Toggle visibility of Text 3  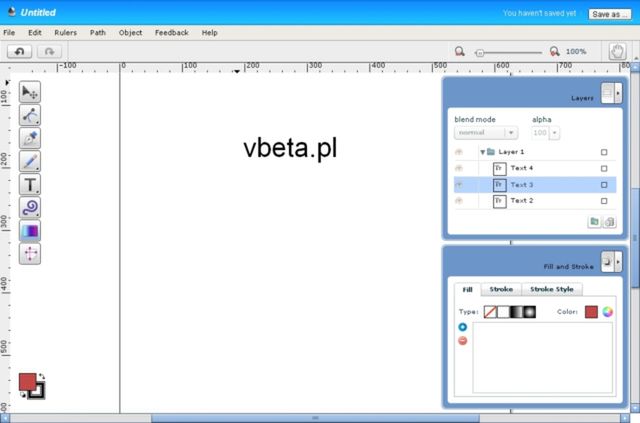tap(459, 185)
